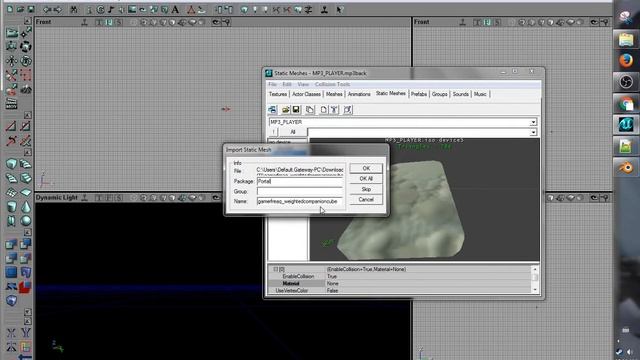
Task: Click the Cube brush builder icon
Action: pyautogui.click(x=11, y=164)
